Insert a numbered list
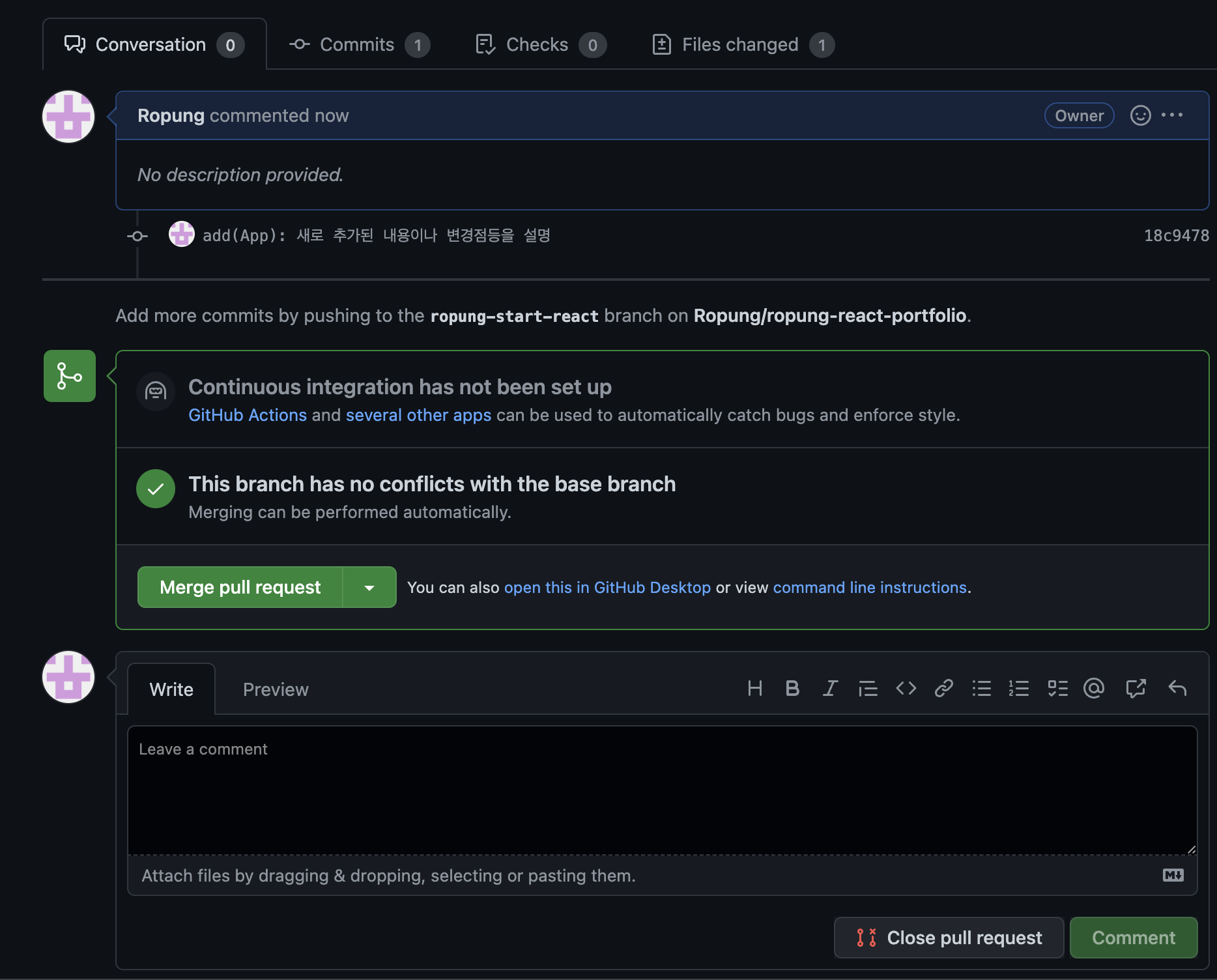Viewport: 1217px width, 980px height. 1019,688
